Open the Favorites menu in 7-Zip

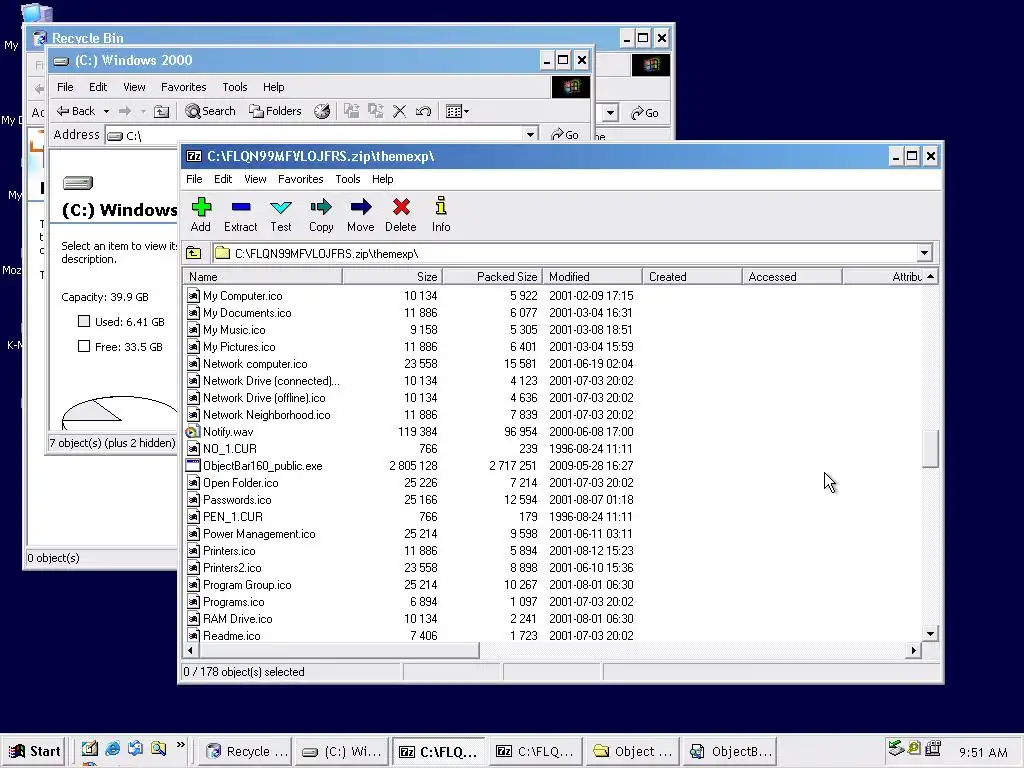(x=300, y=179)
